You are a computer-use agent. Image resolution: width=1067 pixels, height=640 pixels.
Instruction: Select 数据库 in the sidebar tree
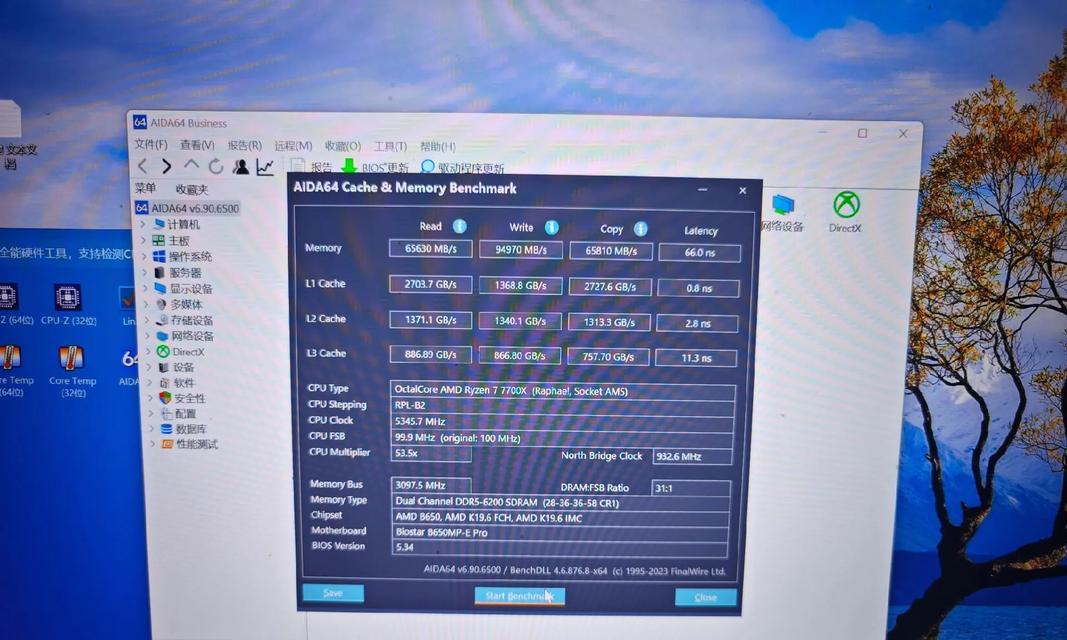184,429
